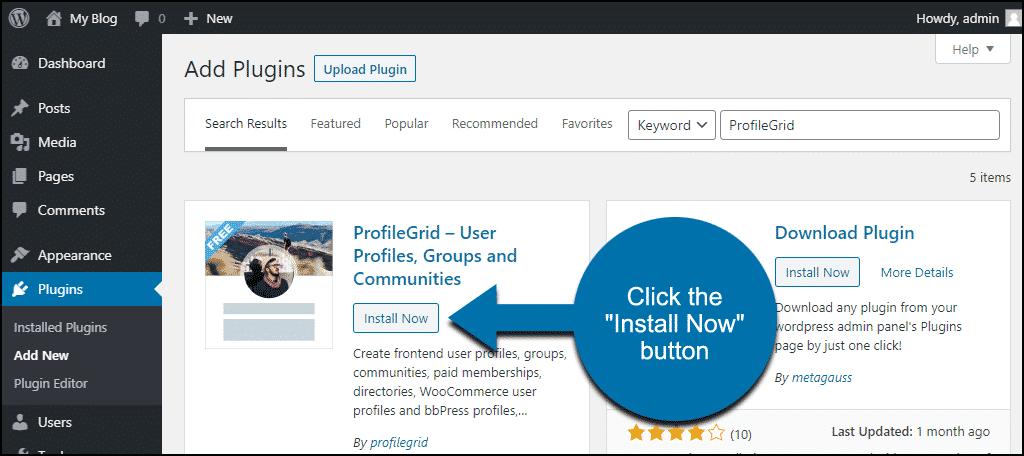This screenshot has height=456, width=1024.
Task: Click the Pages icon in sidebar
Action: (x=20, y=176)
